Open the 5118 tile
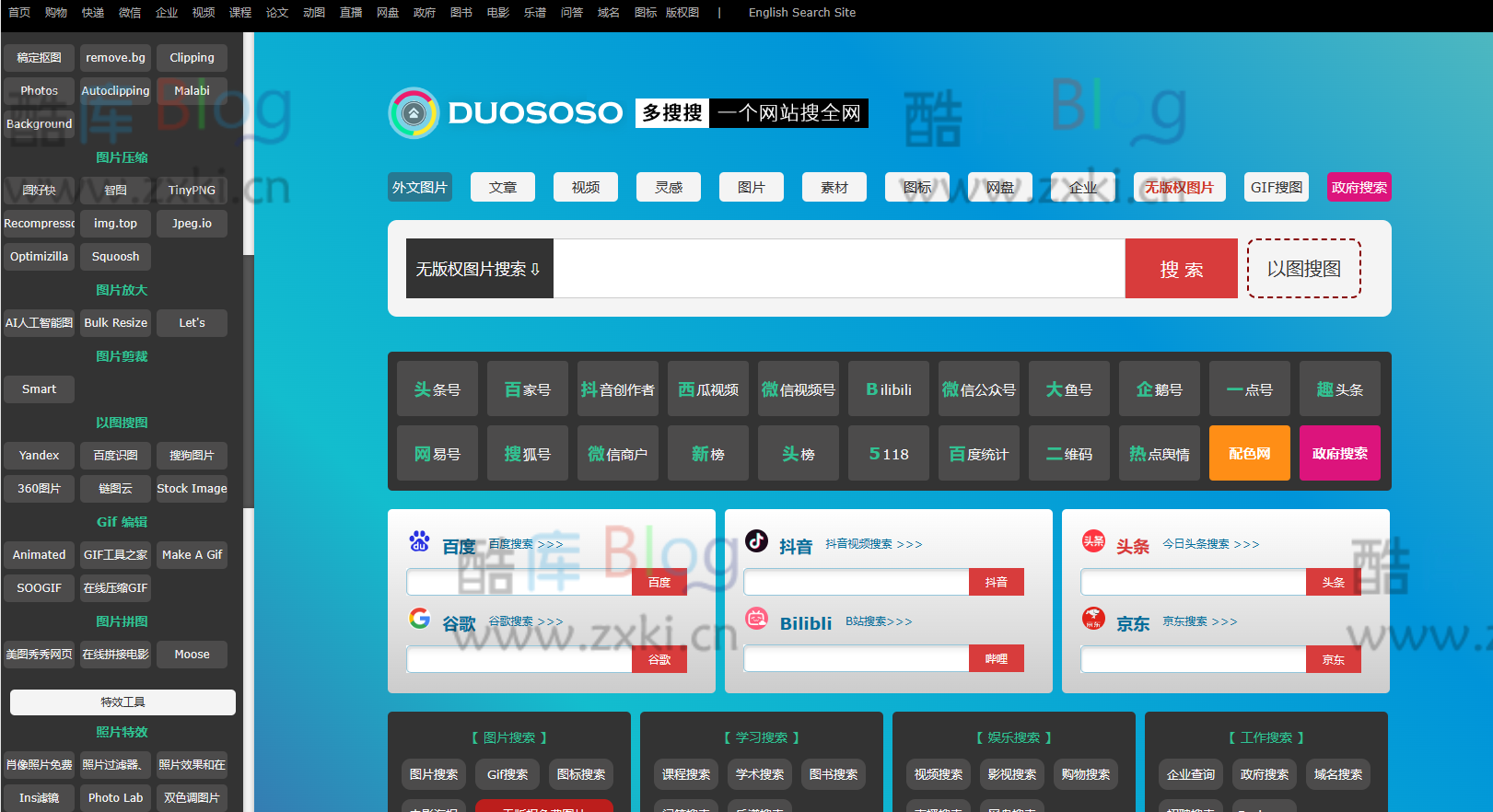 point(889,453)
